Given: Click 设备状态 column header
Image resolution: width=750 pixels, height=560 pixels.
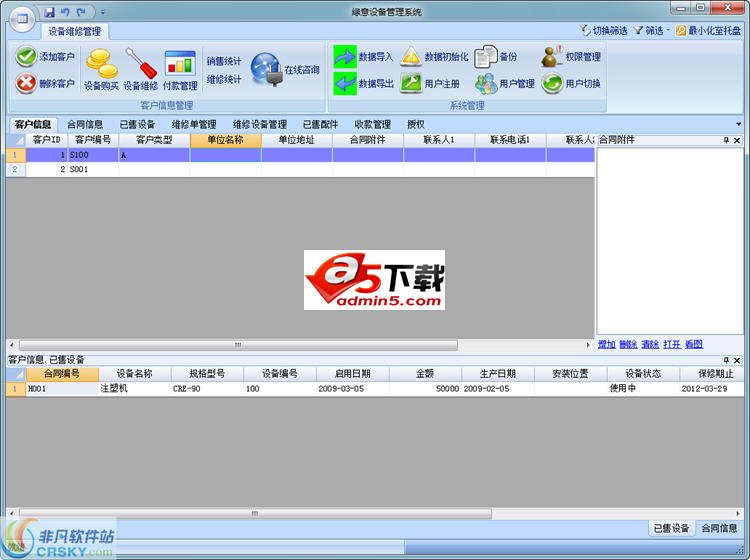Looking at the screenshot, I should (x=643, y=373).
